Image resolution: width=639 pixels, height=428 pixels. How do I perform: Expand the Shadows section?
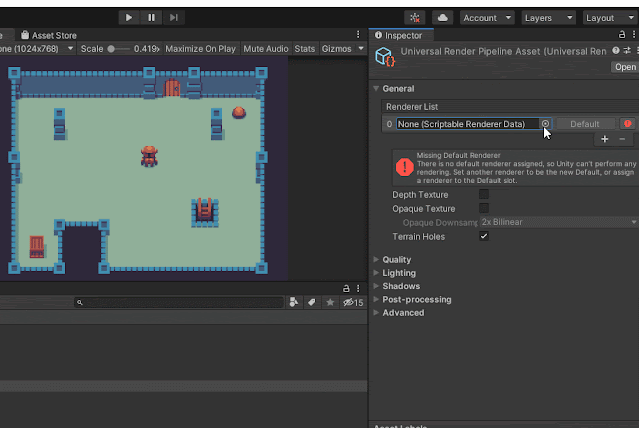tap(376, 286)
